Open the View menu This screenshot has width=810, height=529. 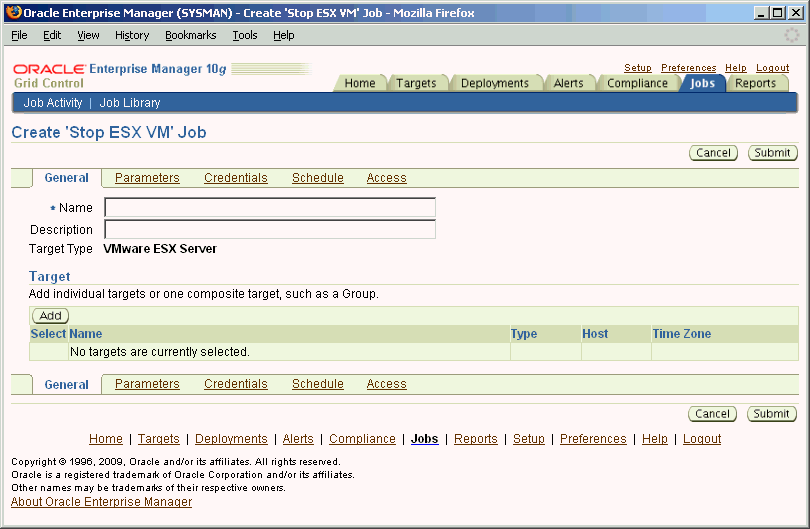tap(88, 35)
